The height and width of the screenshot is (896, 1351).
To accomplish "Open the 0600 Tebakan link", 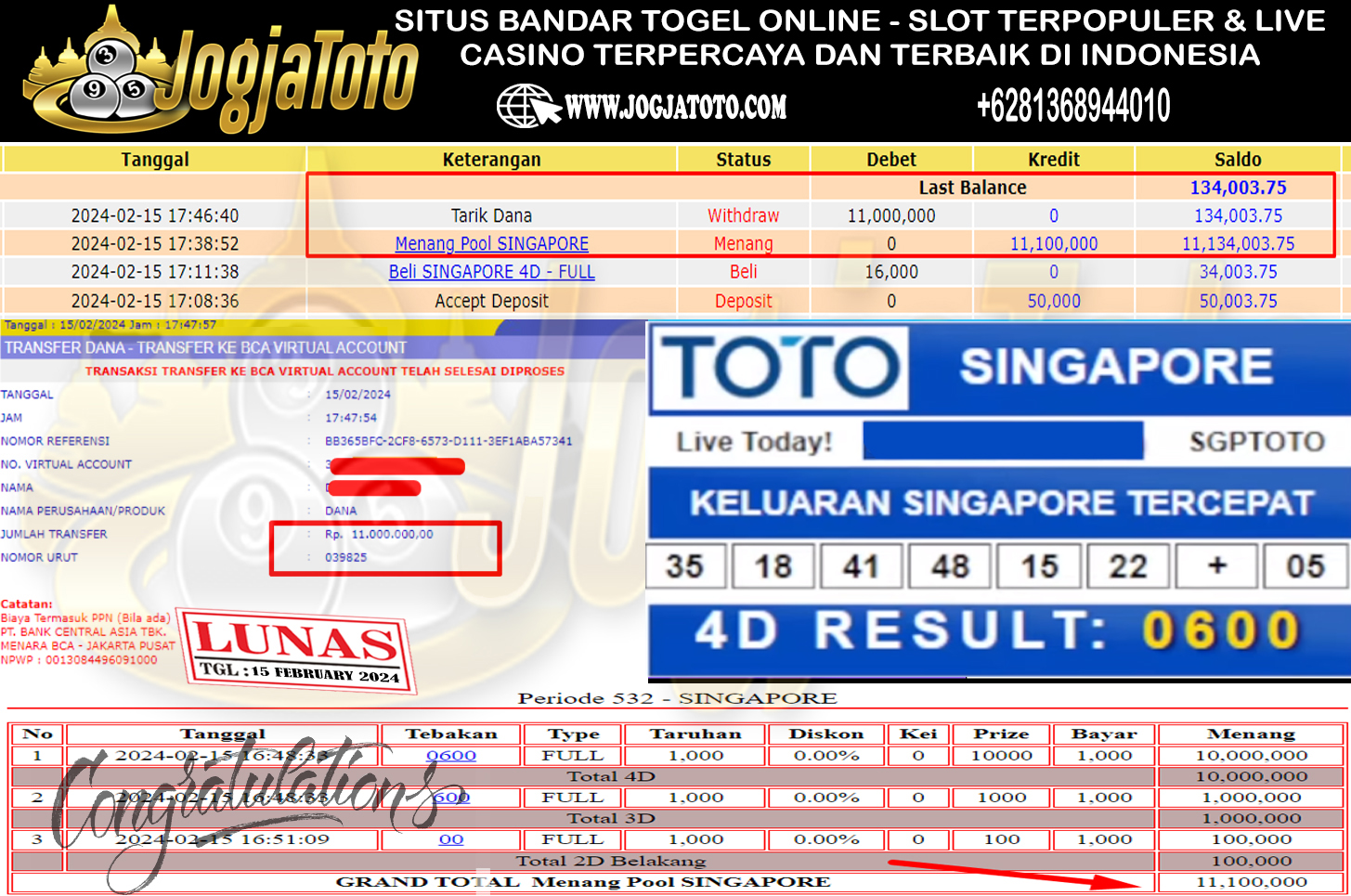I will pyautogui.click(x=451, y=756).
